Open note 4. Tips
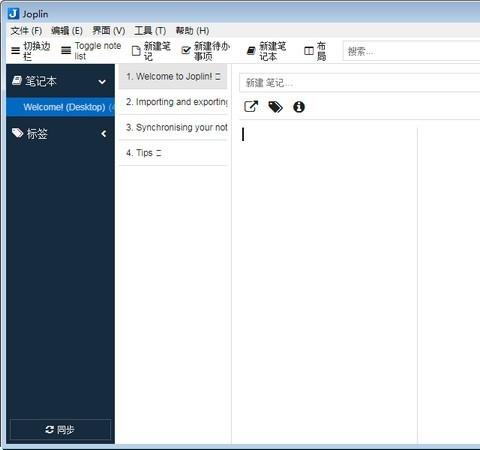 click(x=173, y=153)
